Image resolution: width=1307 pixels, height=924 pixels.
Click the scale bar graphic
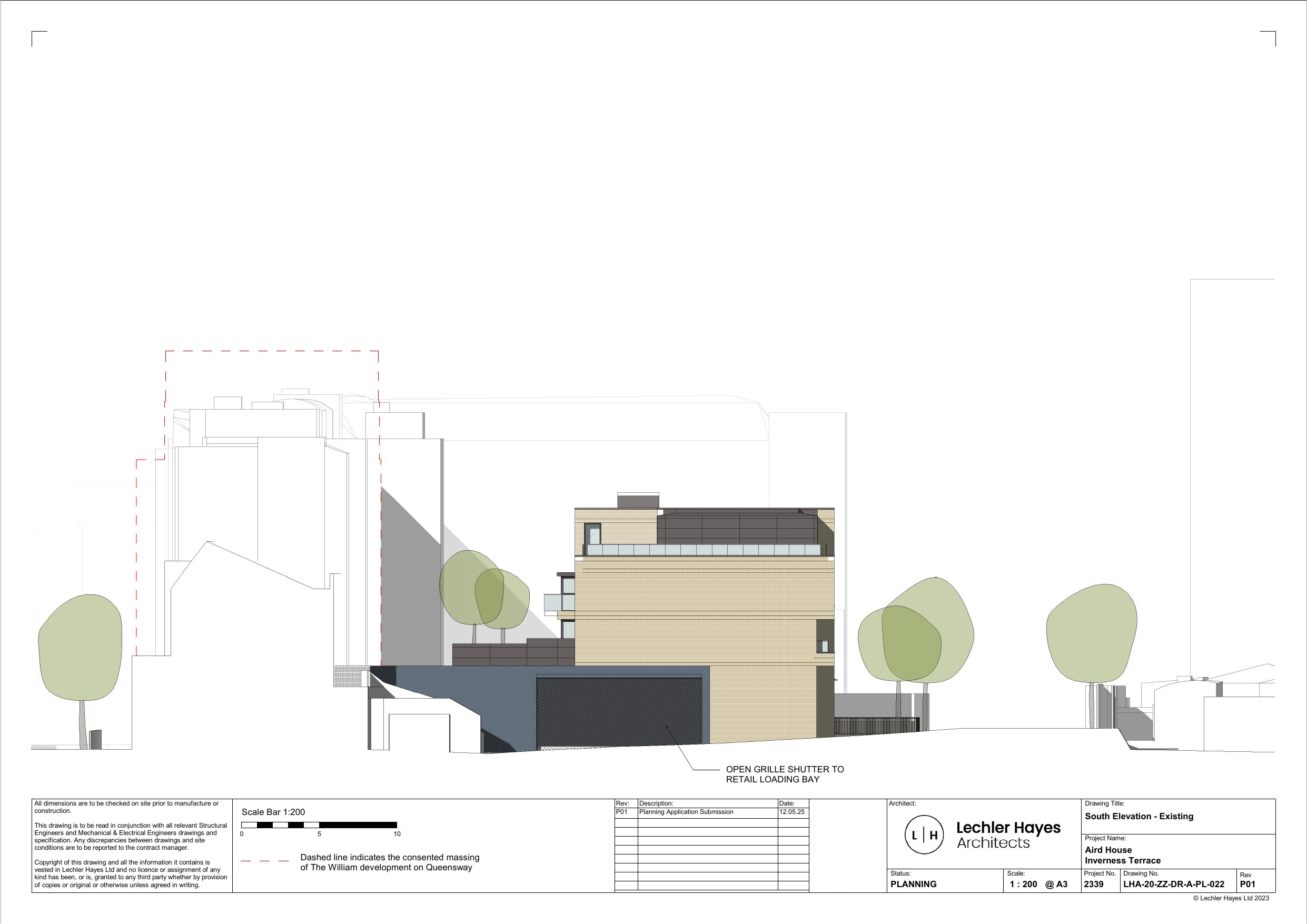(319, 824)
